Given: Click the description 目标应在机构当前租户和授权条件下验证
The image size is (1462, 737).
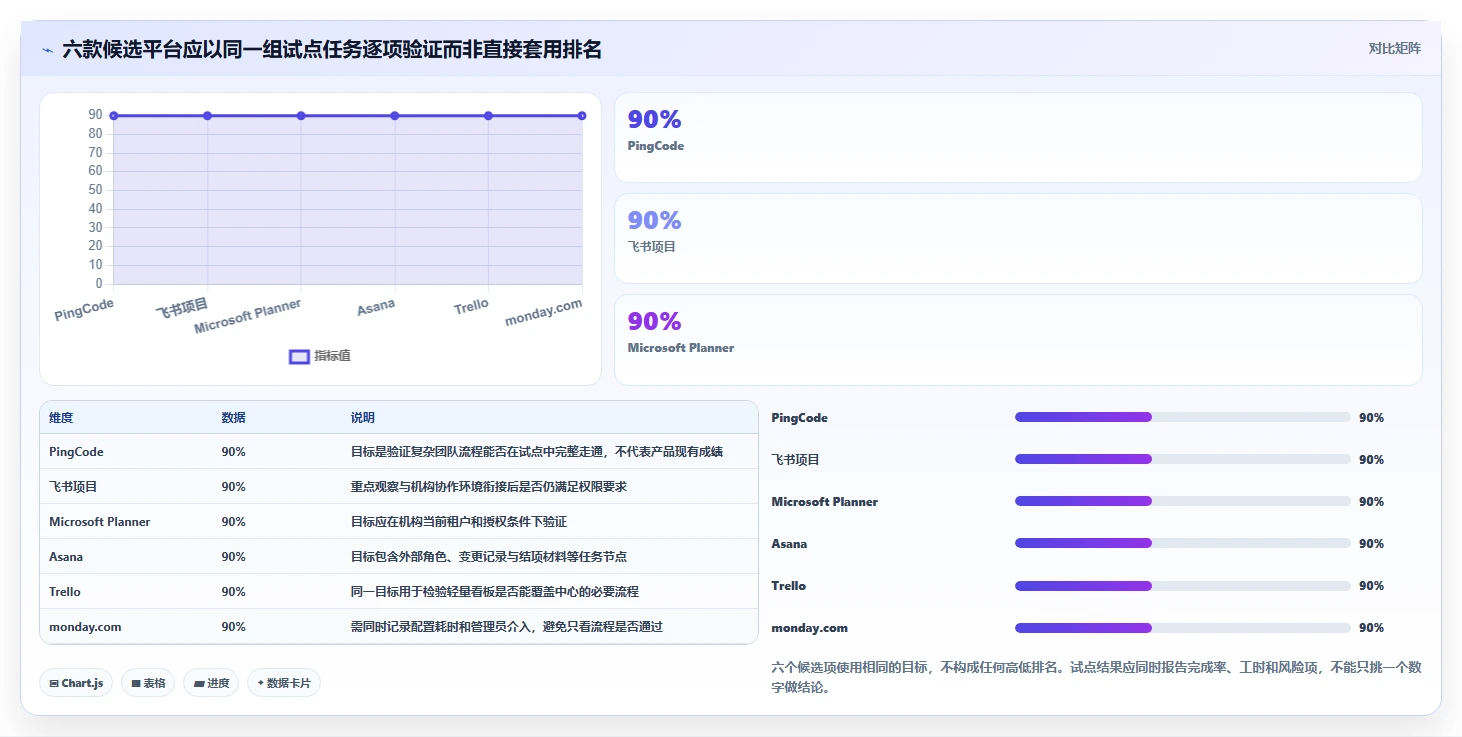Looking at the screenshot, I should 458,522.
